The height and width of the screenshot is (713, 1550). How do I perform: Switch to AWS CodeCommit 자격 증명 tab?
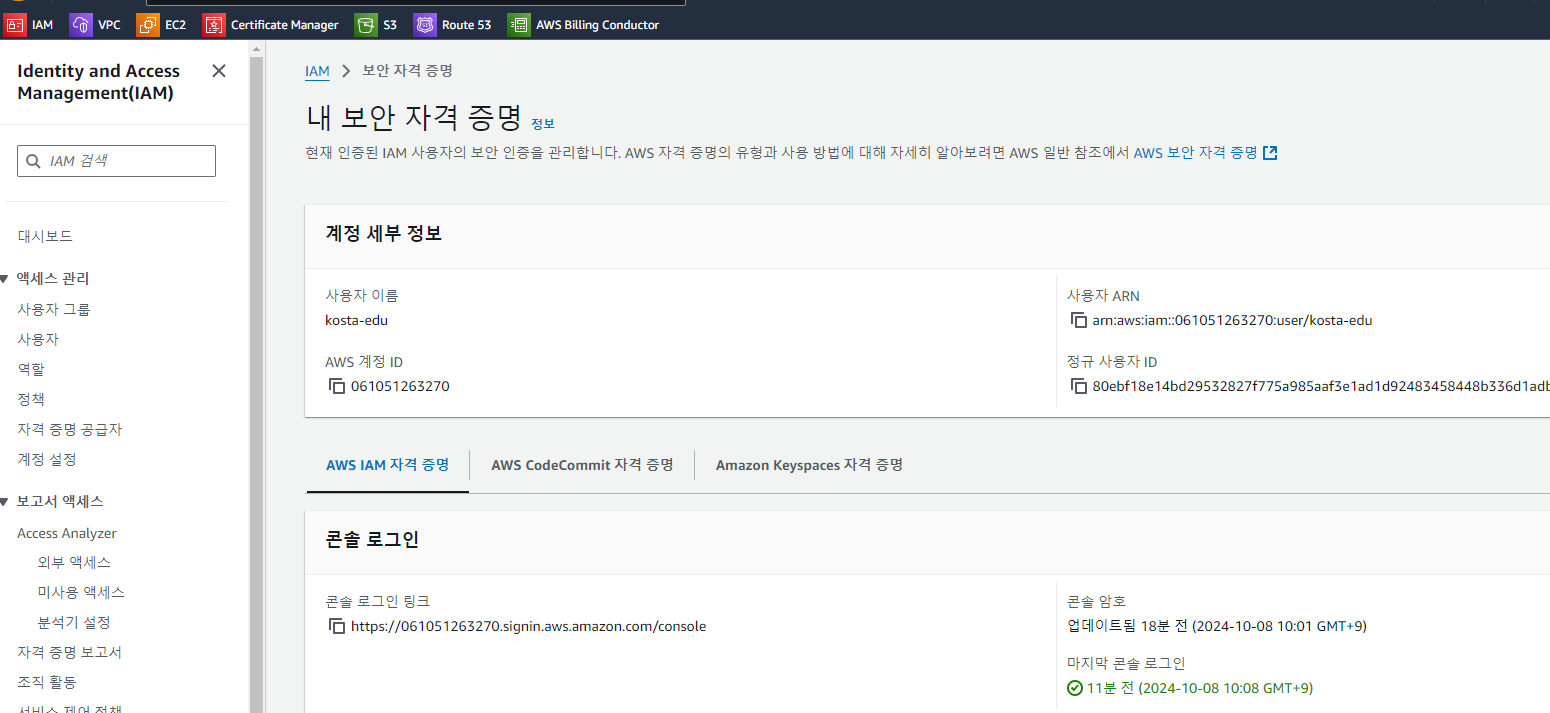[x=582, y=465]
